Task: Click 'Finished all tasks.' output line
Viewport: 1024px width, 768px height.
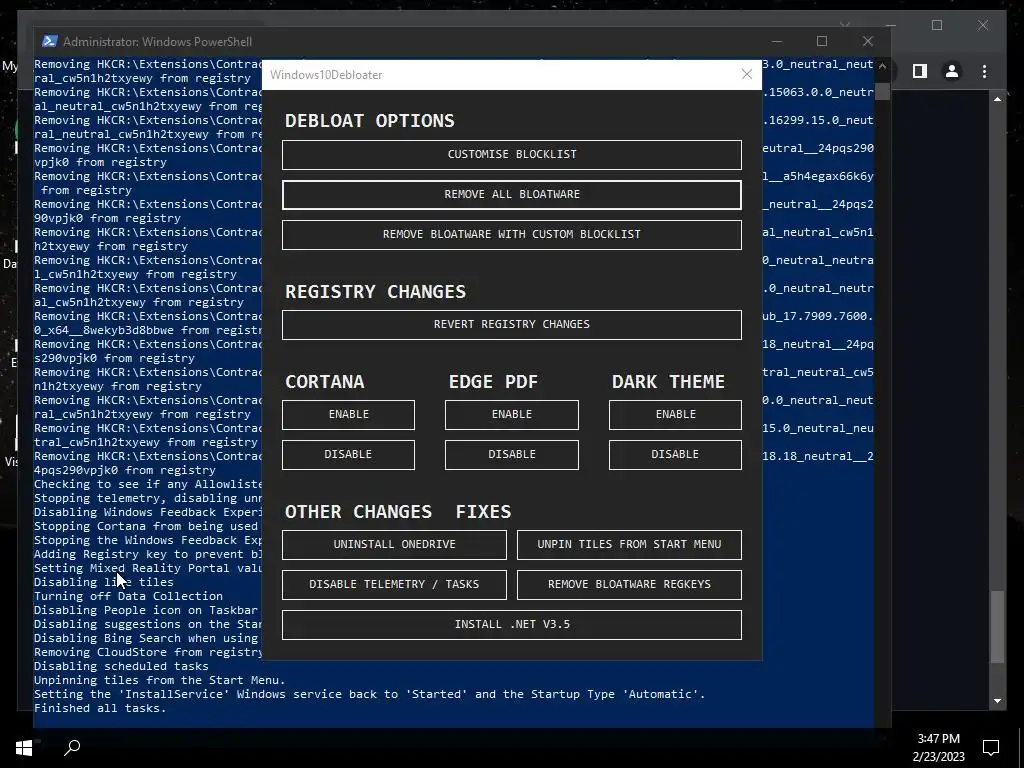Action: click(100, 708)
